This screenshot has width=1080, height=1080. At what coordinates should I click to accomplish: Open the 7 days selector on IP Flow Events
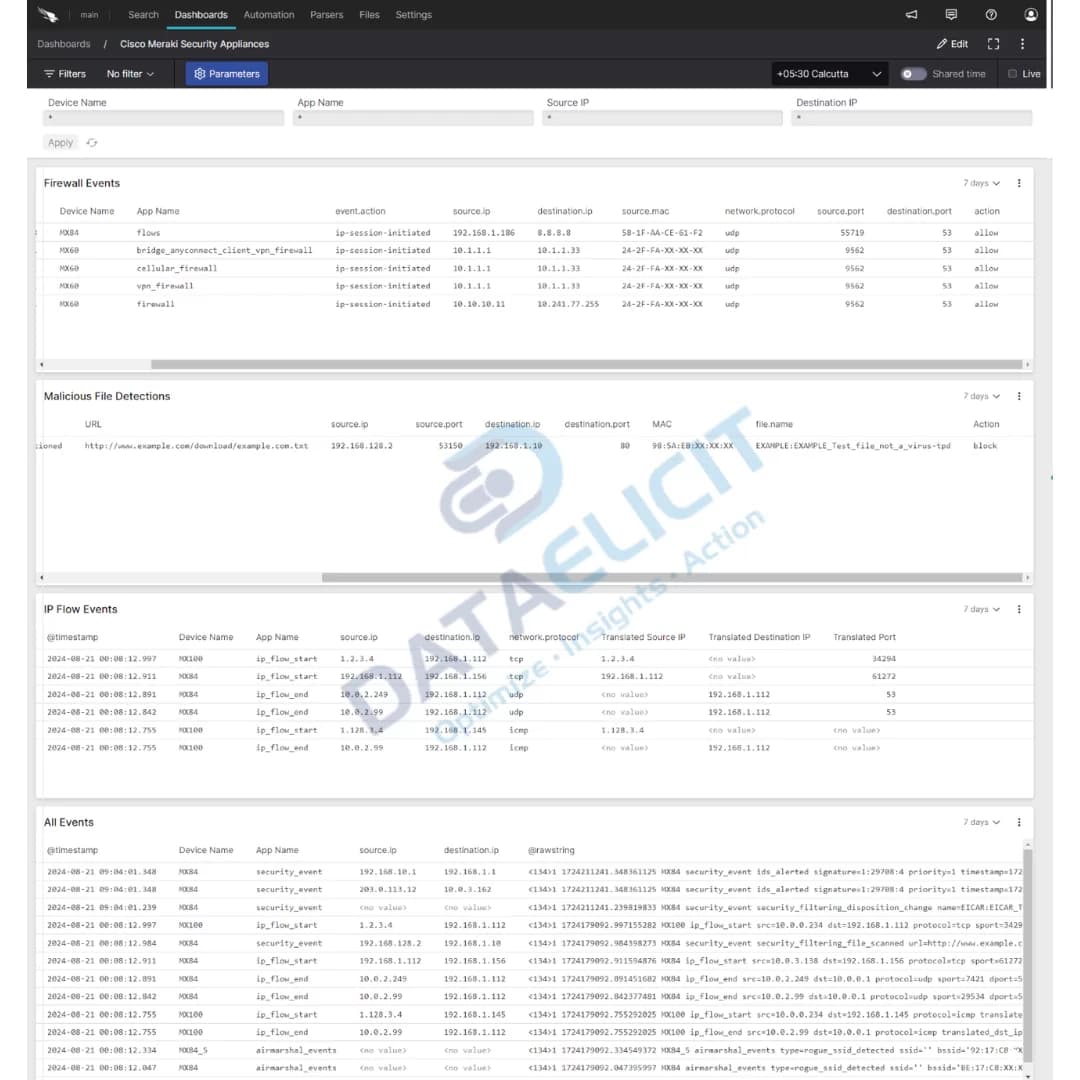coord(979,608)
